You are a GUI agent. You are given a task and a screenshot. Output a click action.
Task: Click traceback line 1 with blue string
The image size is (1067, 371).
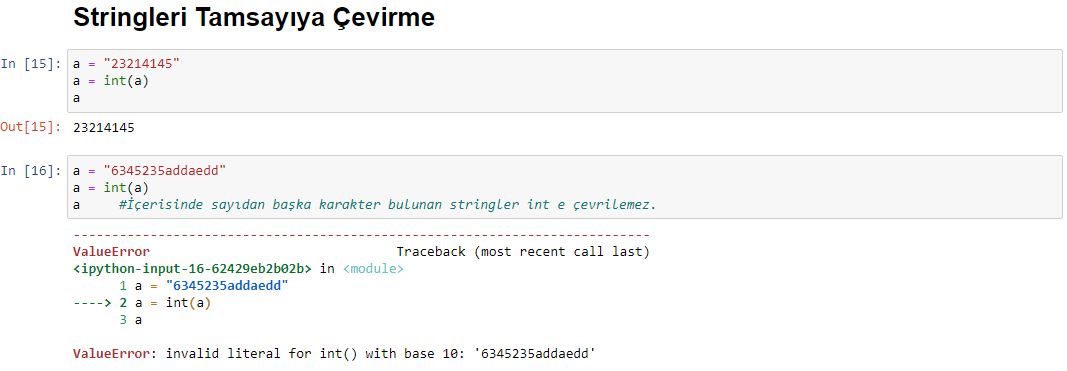(204, 286)
